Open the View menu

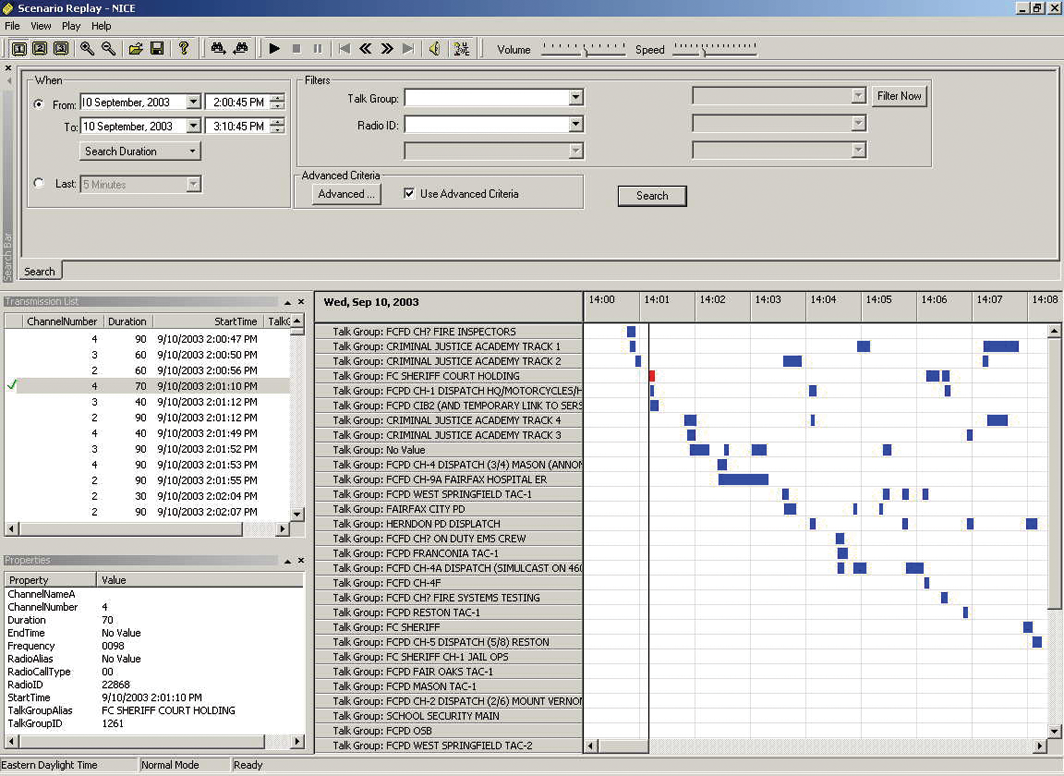point(41,26)
